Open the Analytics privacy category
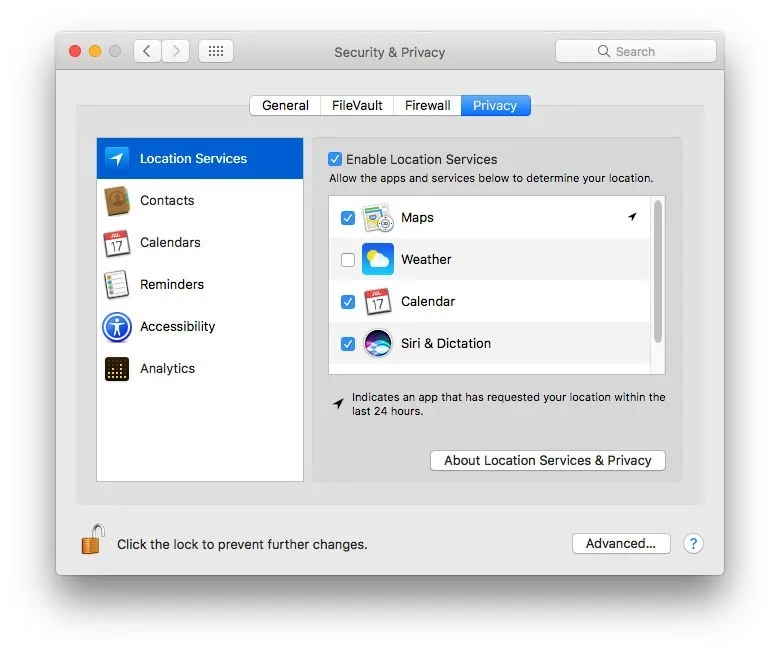The width and height of the screenshot is (780, 655). (x=167, y=369)
